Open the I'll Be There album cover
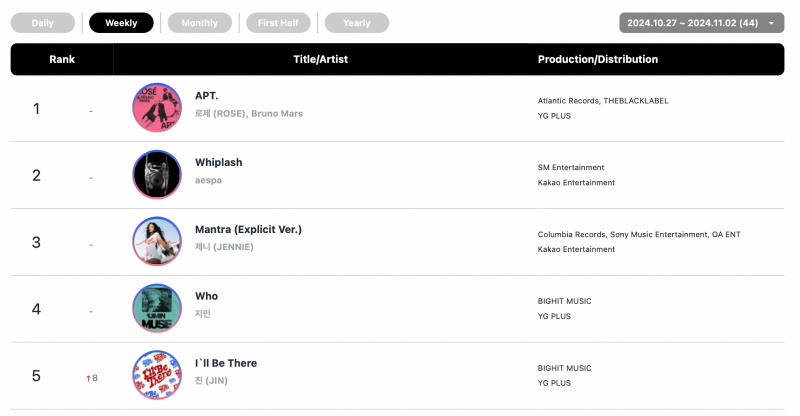800x416 pixels. (157, 375)
